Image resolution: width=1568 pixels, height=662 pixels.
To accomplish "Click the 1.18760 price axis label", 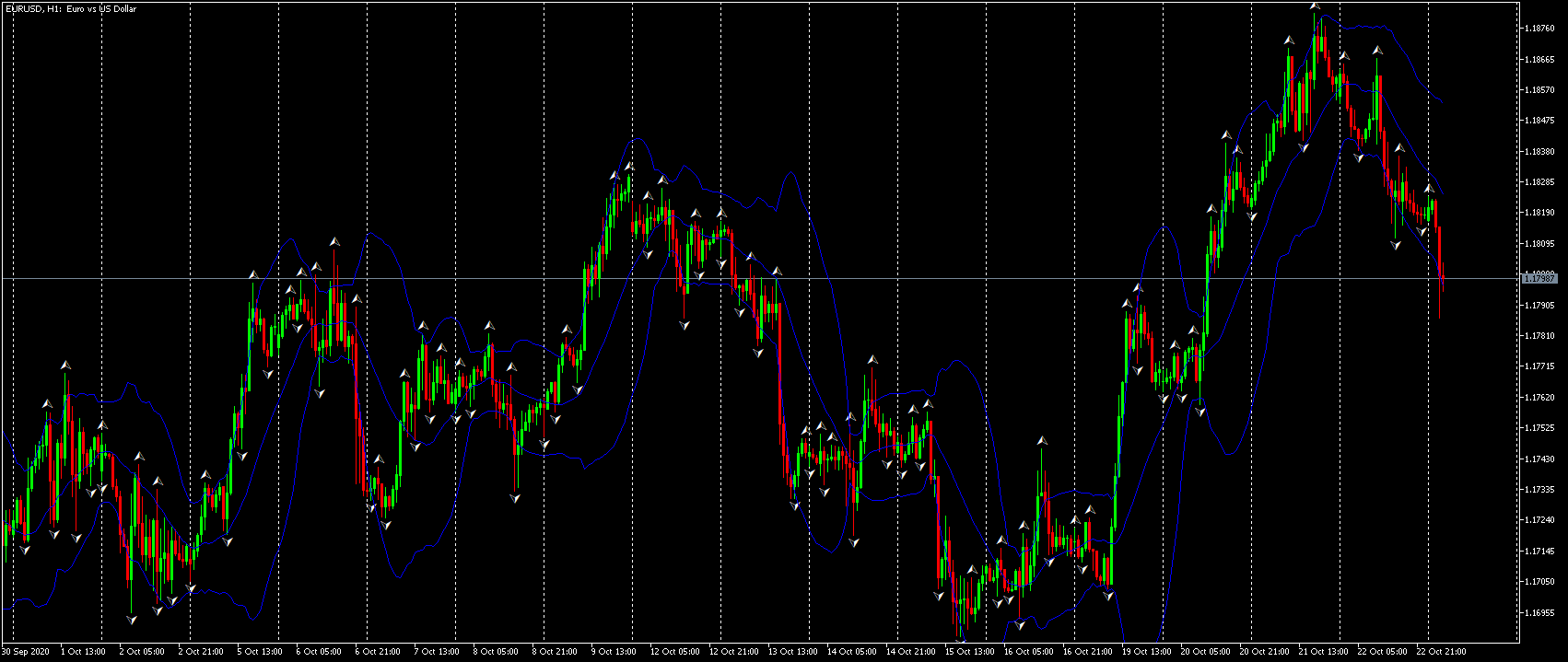I will pyautogui.click(x=1540, y=29).
